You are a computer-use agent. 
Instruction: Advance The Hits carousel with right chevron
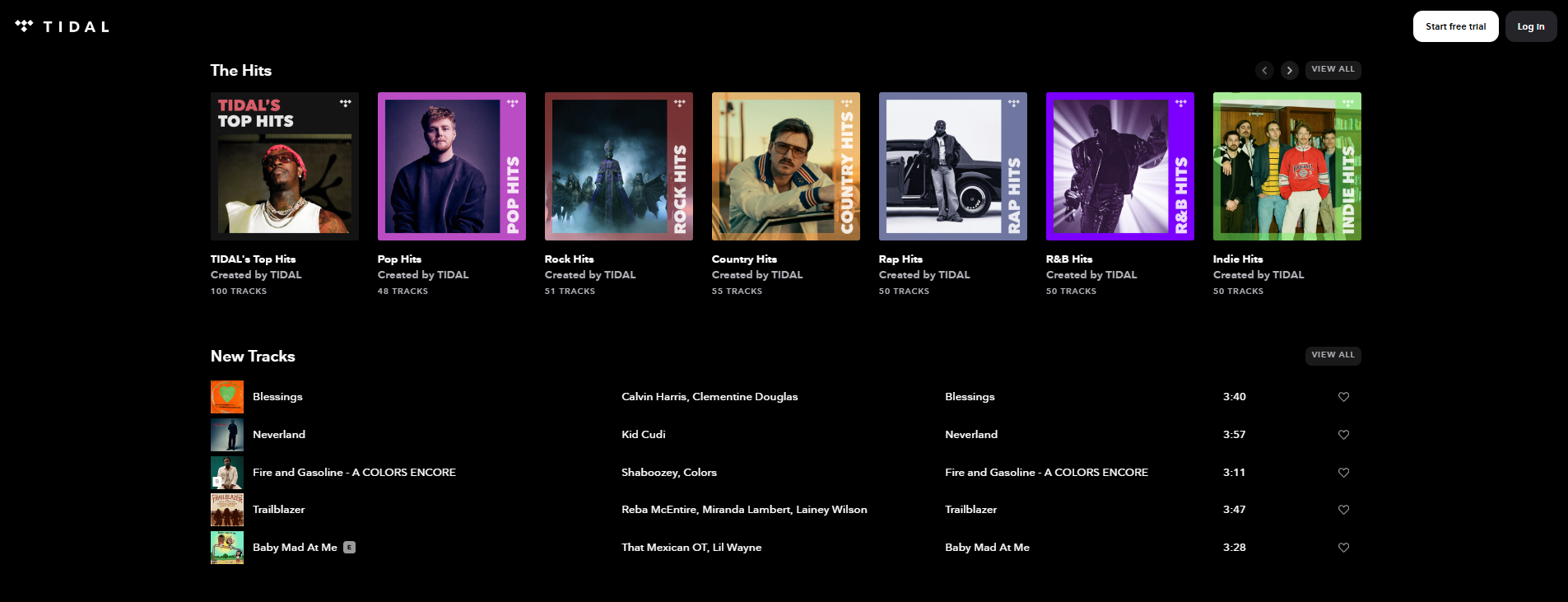[x=1290, y=70]
